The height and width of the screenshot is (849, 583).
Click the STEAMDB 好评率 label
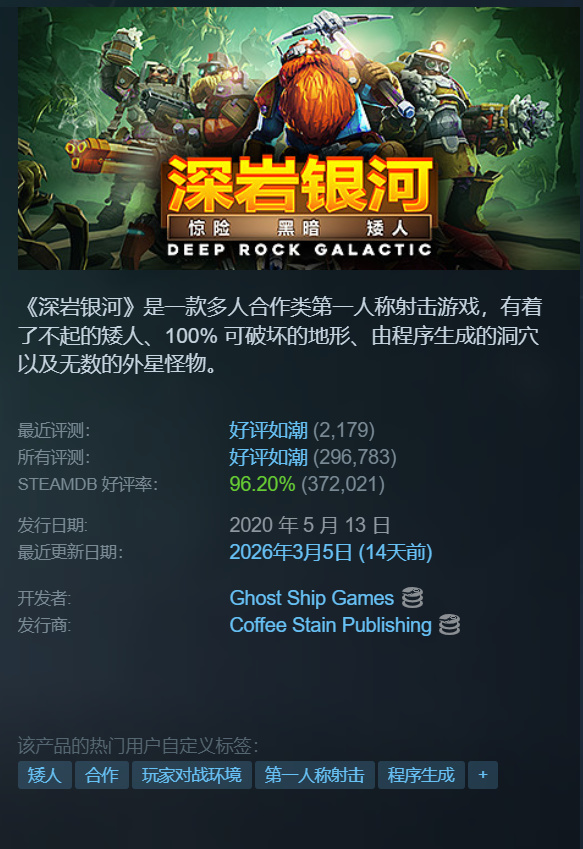point(88,484)
